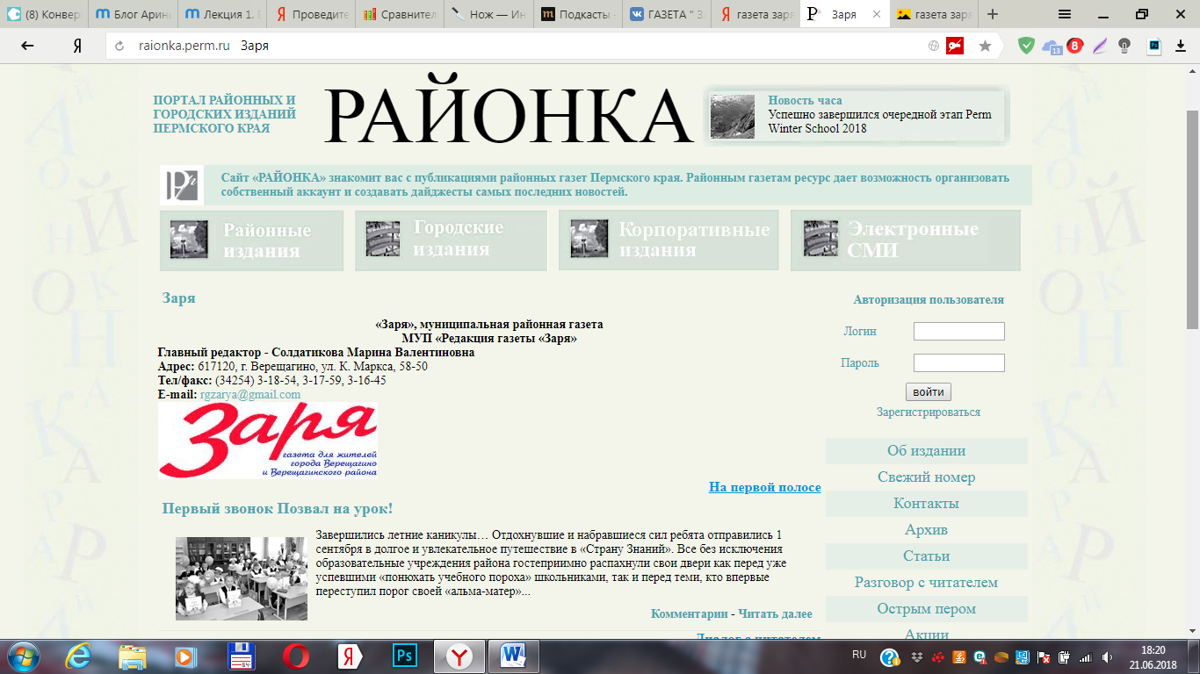The image size is (1200, 674).
Task: Open the Архив sidebar item
Action: point(926,530)
